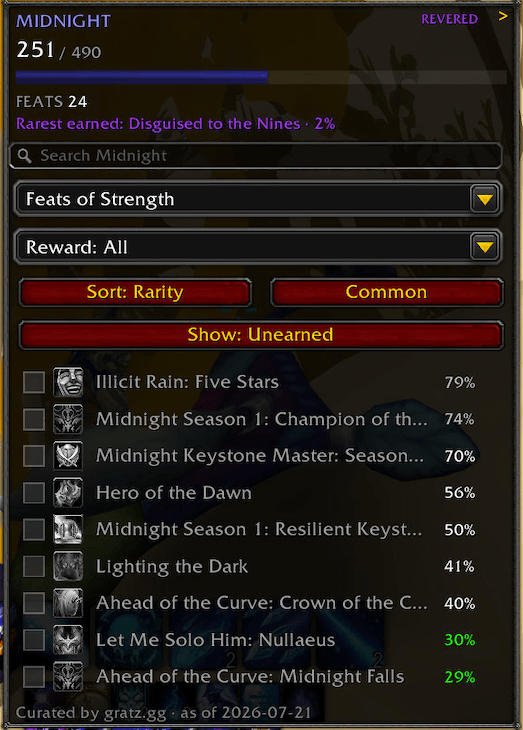
Task: Click the Resilient Keystone achievement icon
Action: pyautogui.click(x=68, y=529)
